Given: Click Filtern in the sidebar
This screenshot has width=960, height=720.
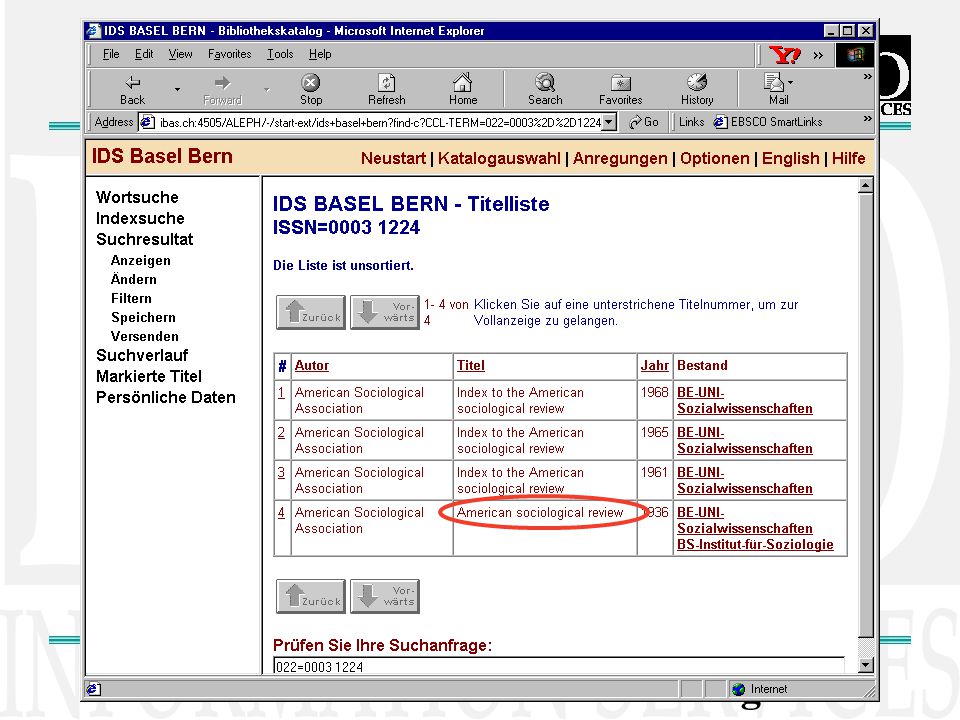Looking at the screenshot, I should point(131,298).
